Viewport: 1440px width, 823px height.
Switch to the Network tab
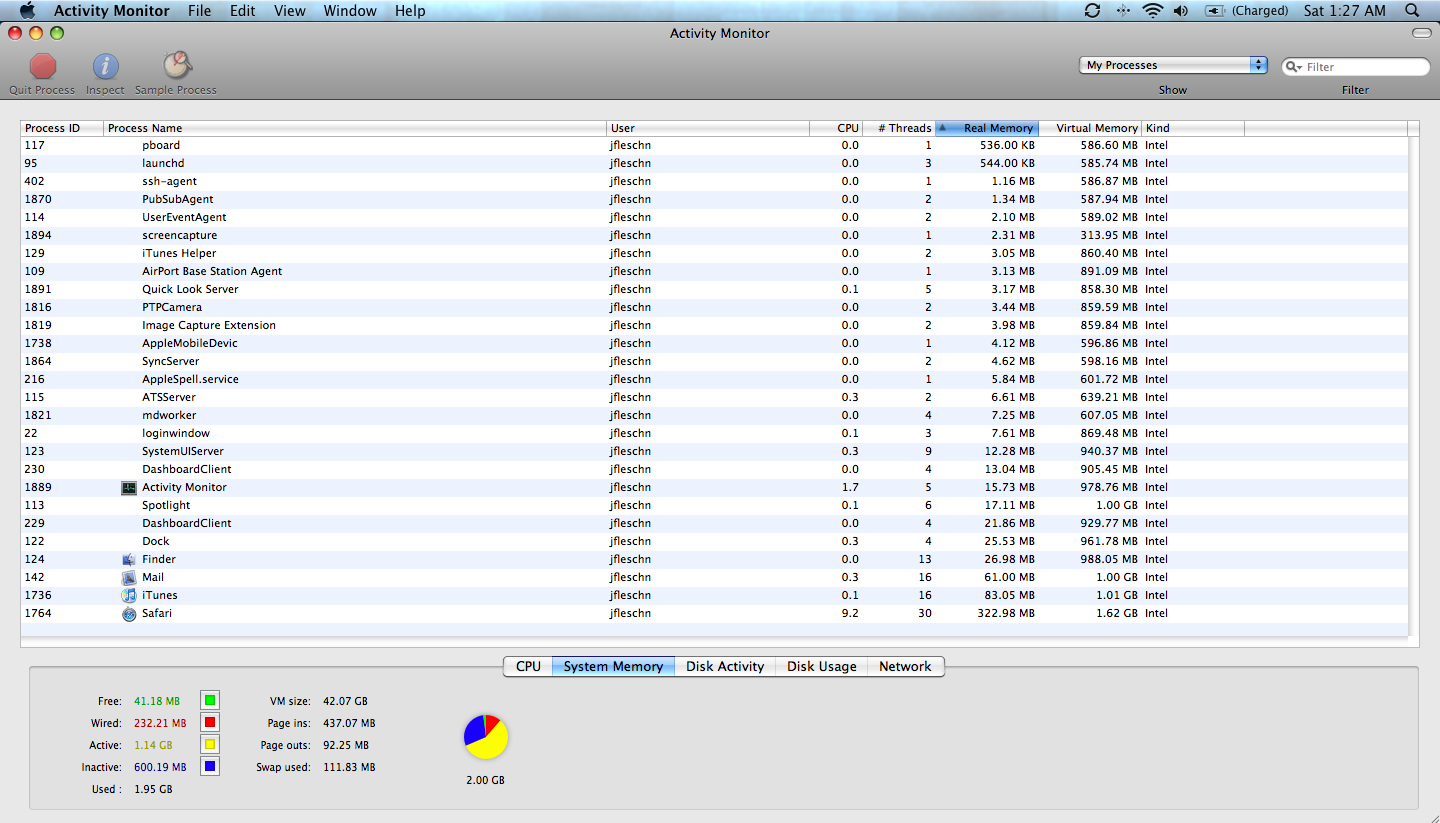click(x=905, y=666)
